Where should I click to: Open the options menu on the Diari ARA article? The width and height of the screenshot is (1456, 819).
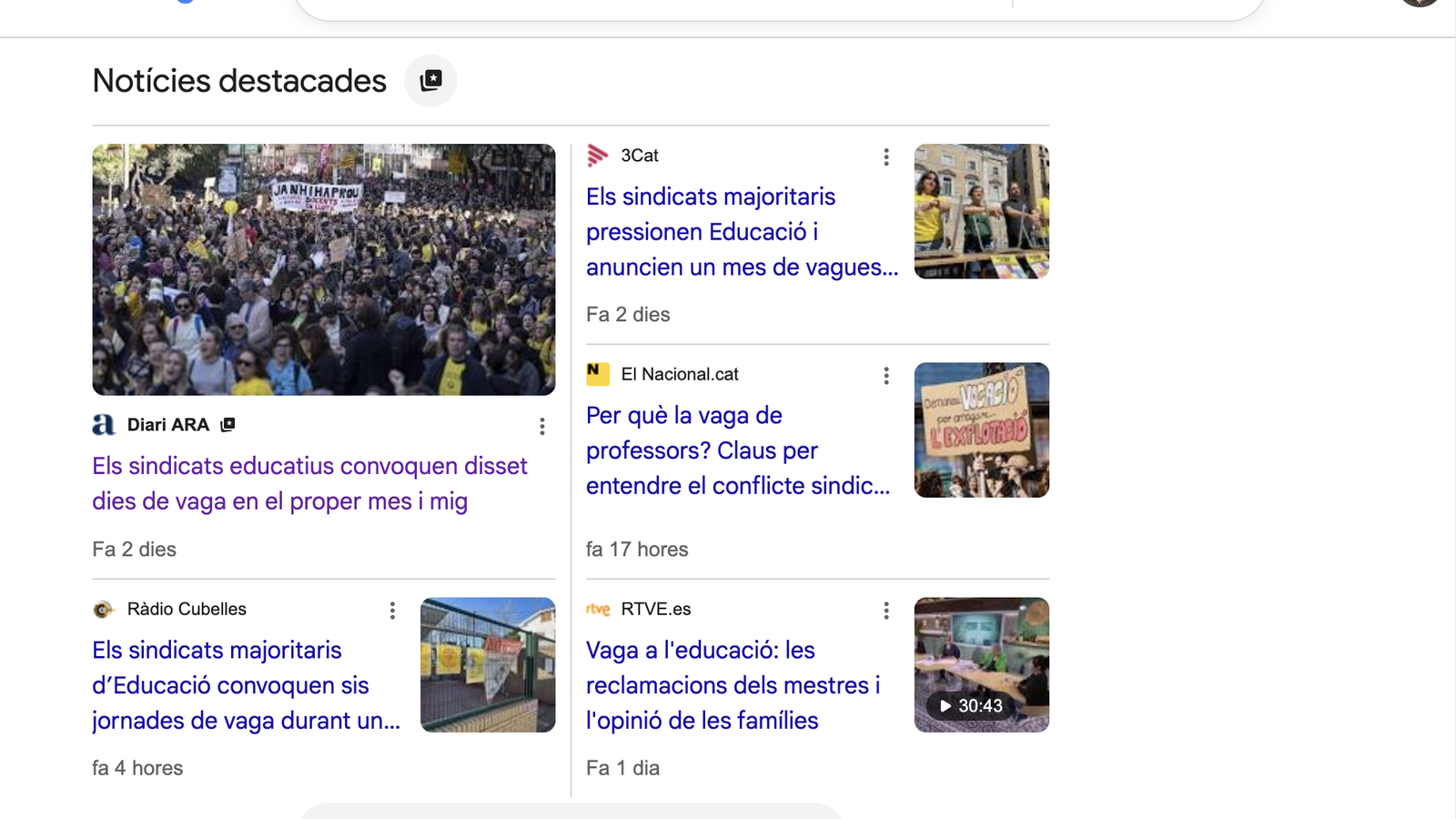[541, 426]
